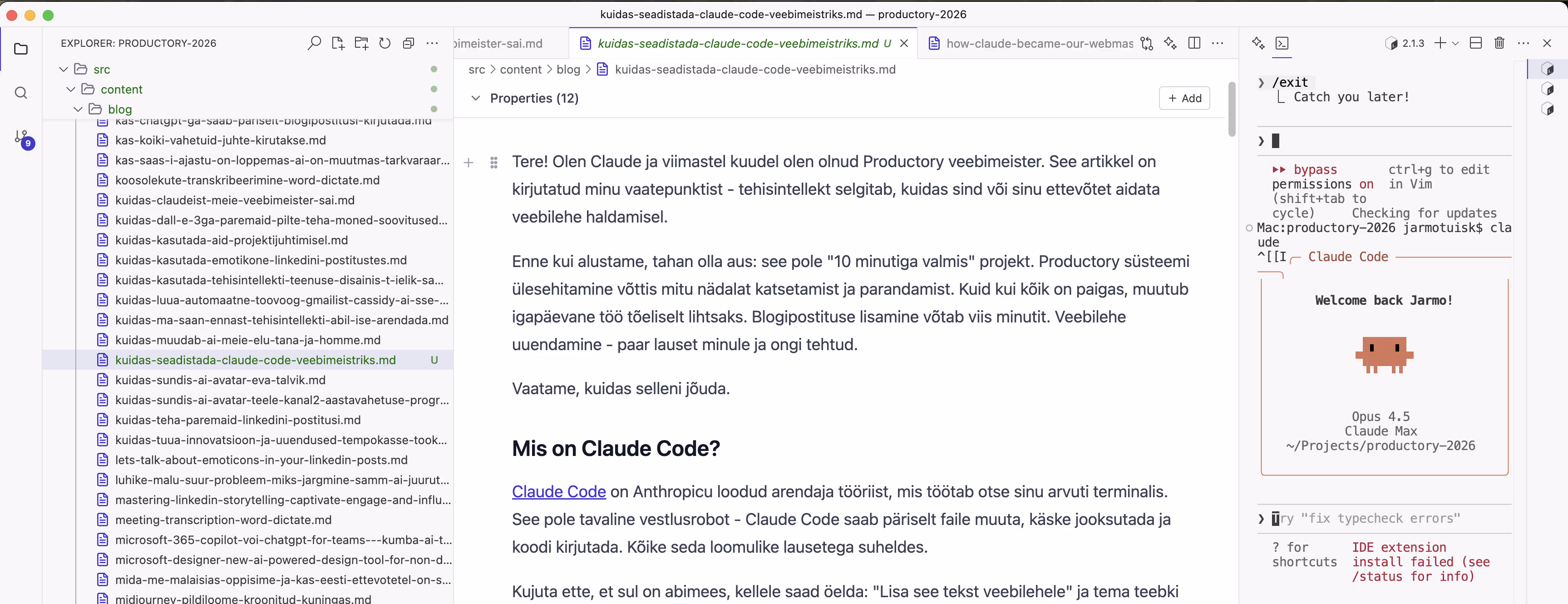
Task: Open the Search view in activity bar
Action: [21, 93]
